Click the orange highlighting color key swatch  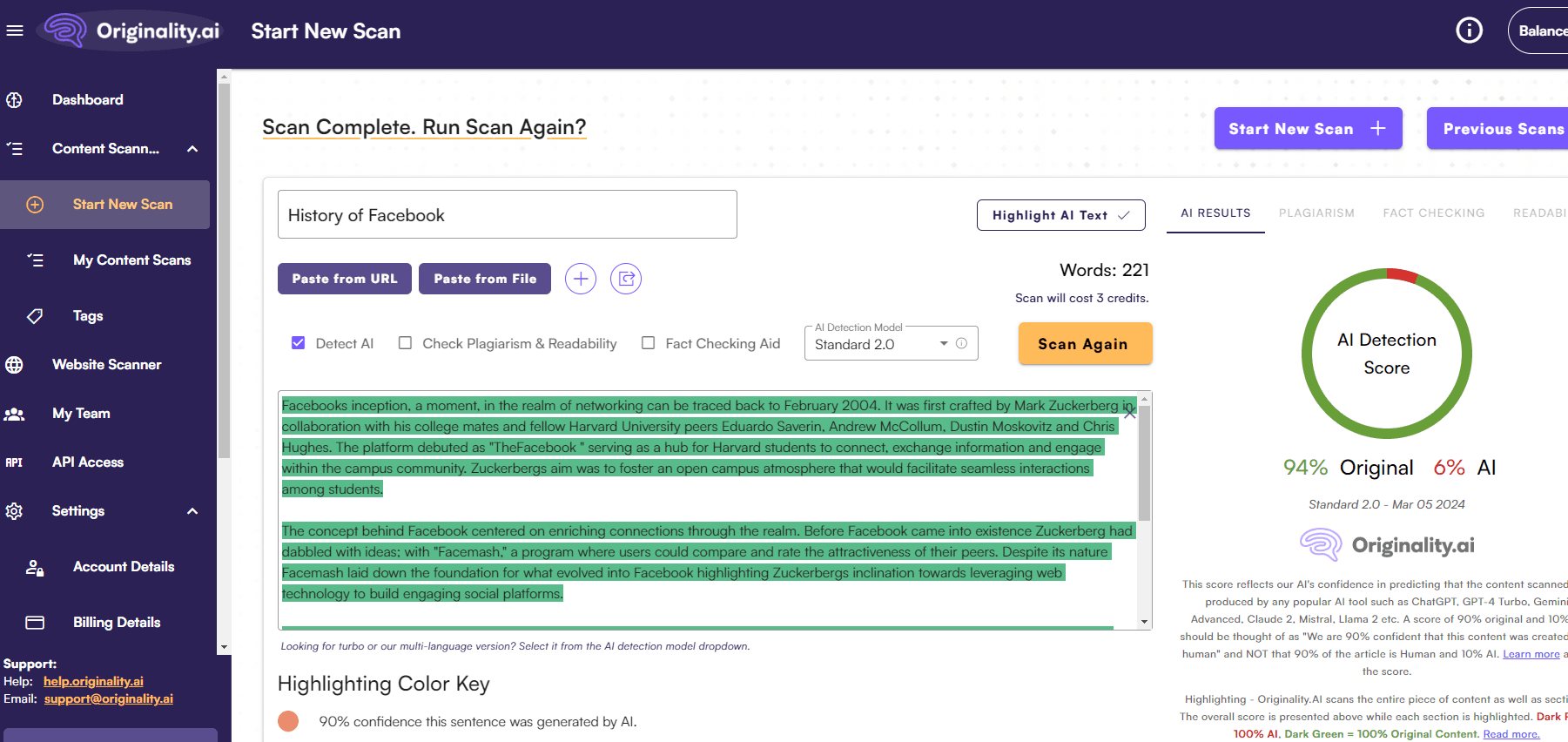pos(288,721)
